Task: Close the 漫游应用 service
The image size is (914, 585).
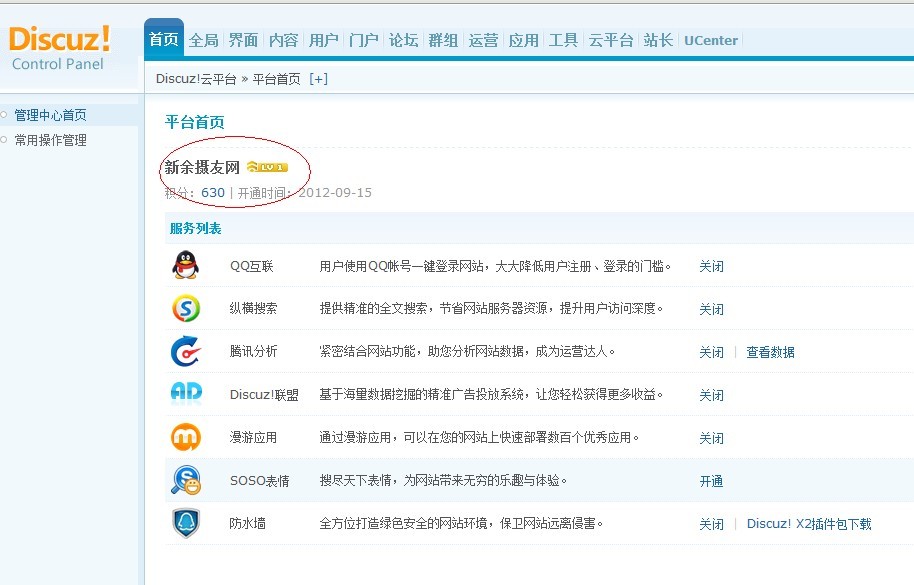Action: click(711, 438)
